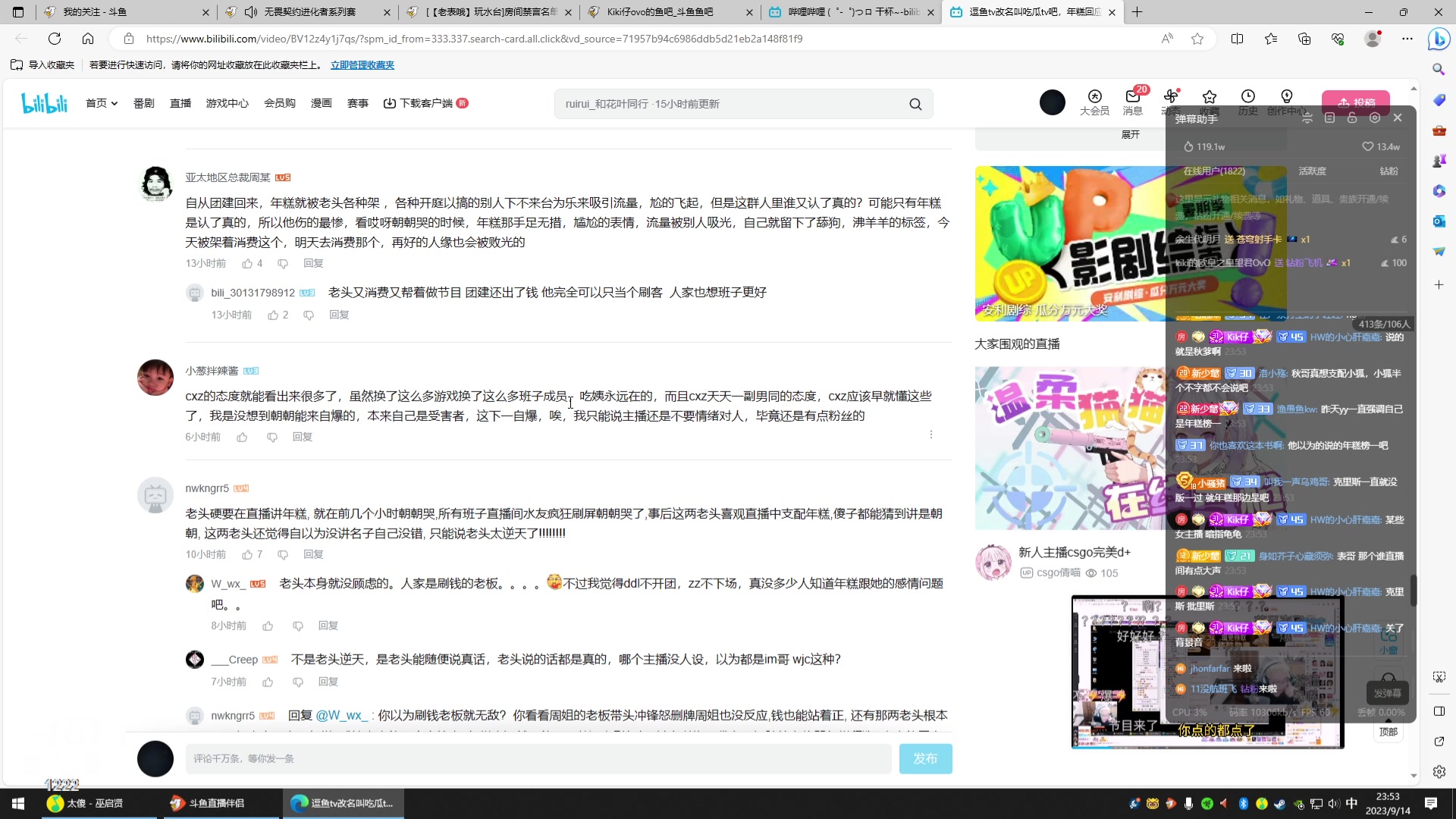Click 下载客户端 download link
Image resolution: width=1456 pixels, height=819 pixels.
[425, 103]
